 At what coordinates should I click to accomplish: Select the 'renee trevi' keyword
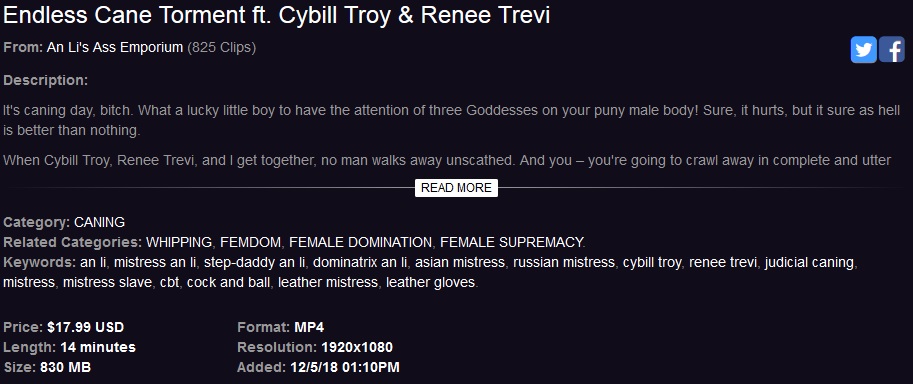click(x=723, y=263)
